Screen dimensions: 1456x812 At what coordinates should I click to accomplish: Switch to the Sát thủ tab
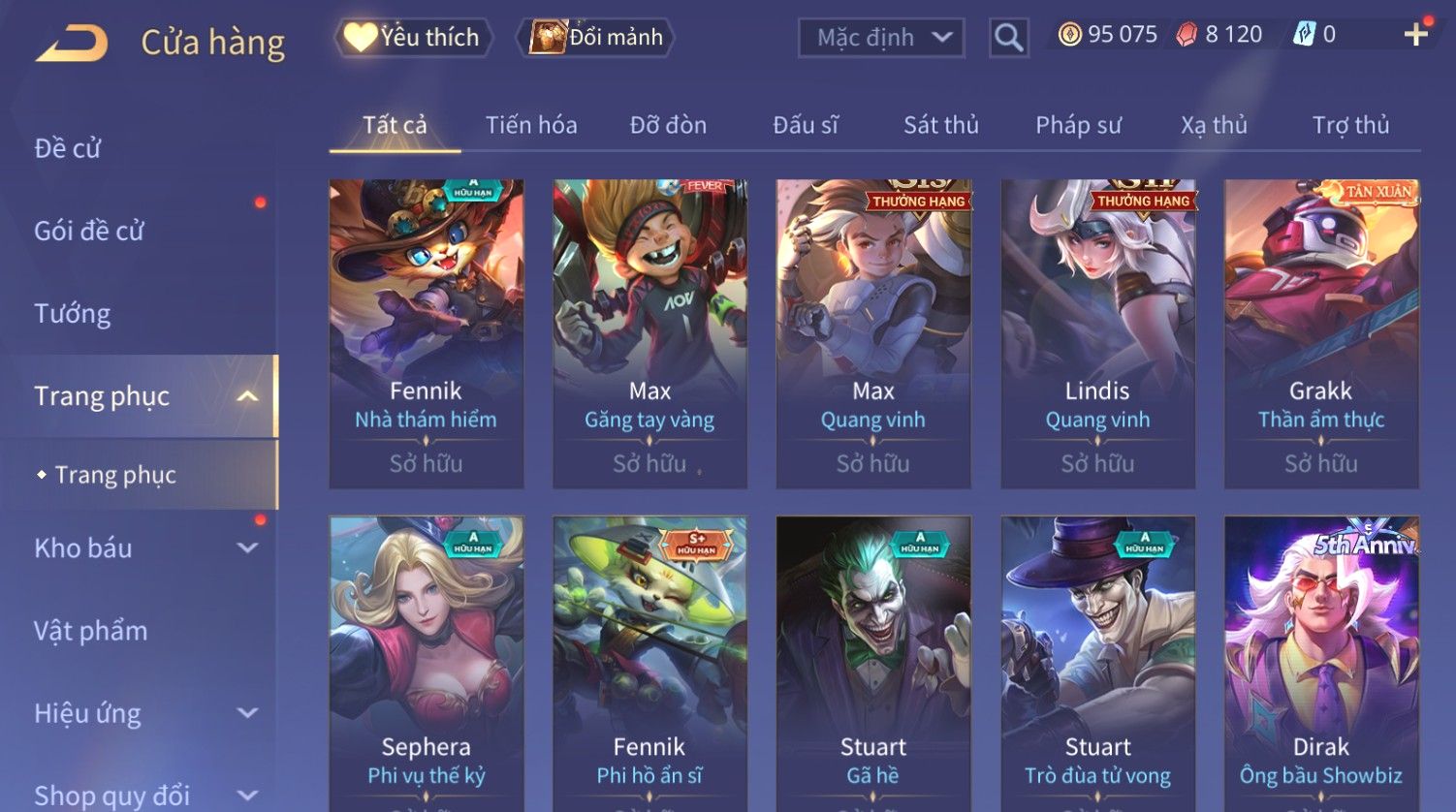click(x=940, y=125)
